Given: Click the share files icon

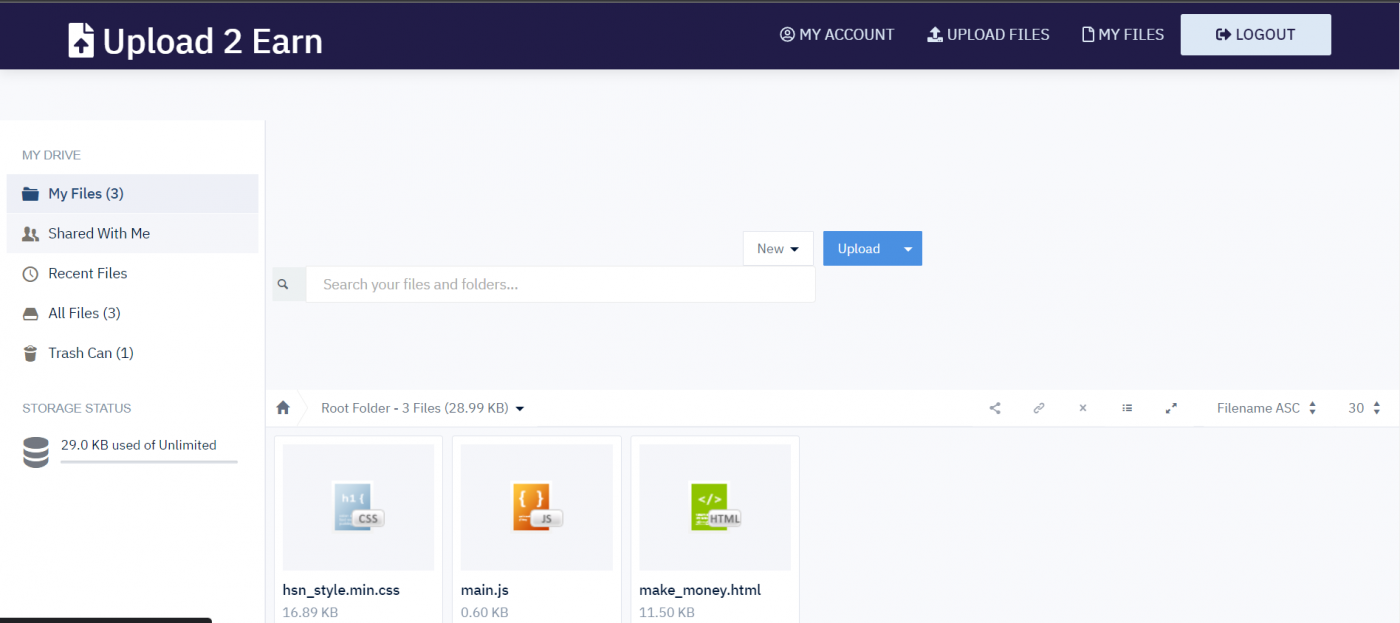Looking at the screenshot, I should (x=995, y=408).
